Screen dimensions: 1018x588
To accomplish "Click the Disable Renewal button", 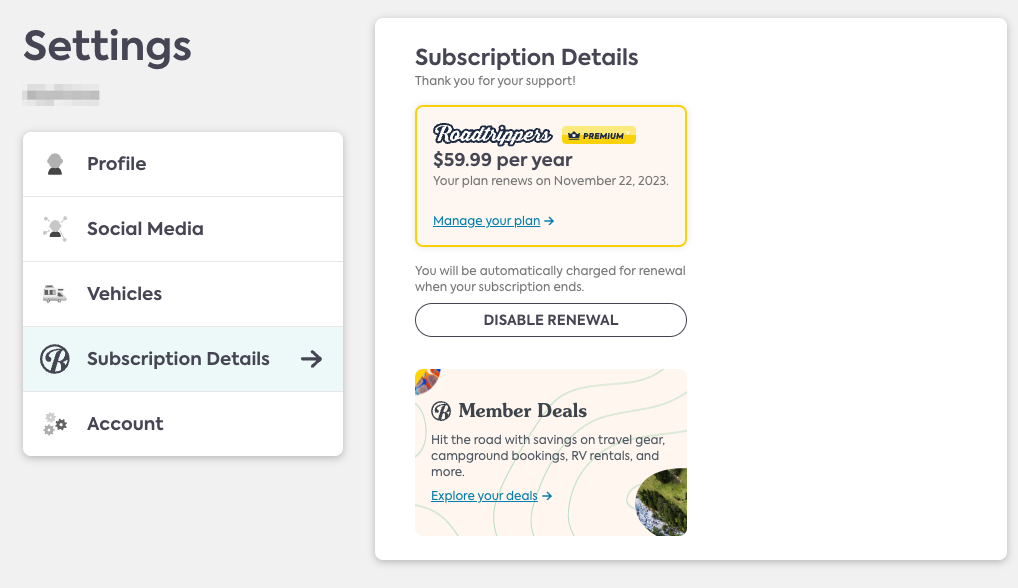I will pyautogui.click(x=551, y=320).
